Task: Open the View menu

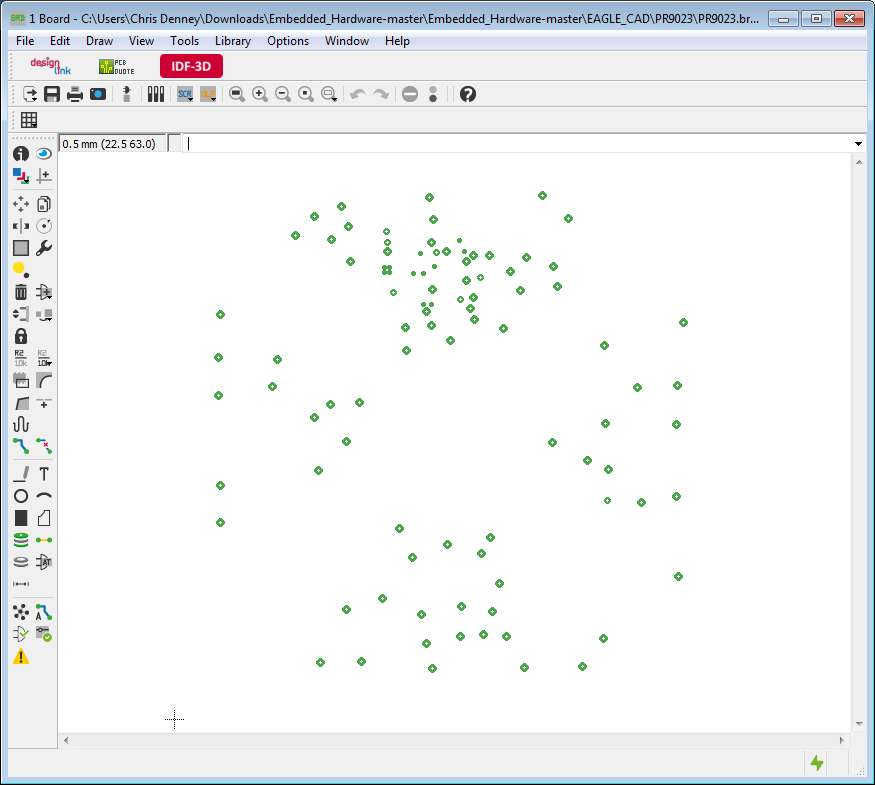Action: 141,41
